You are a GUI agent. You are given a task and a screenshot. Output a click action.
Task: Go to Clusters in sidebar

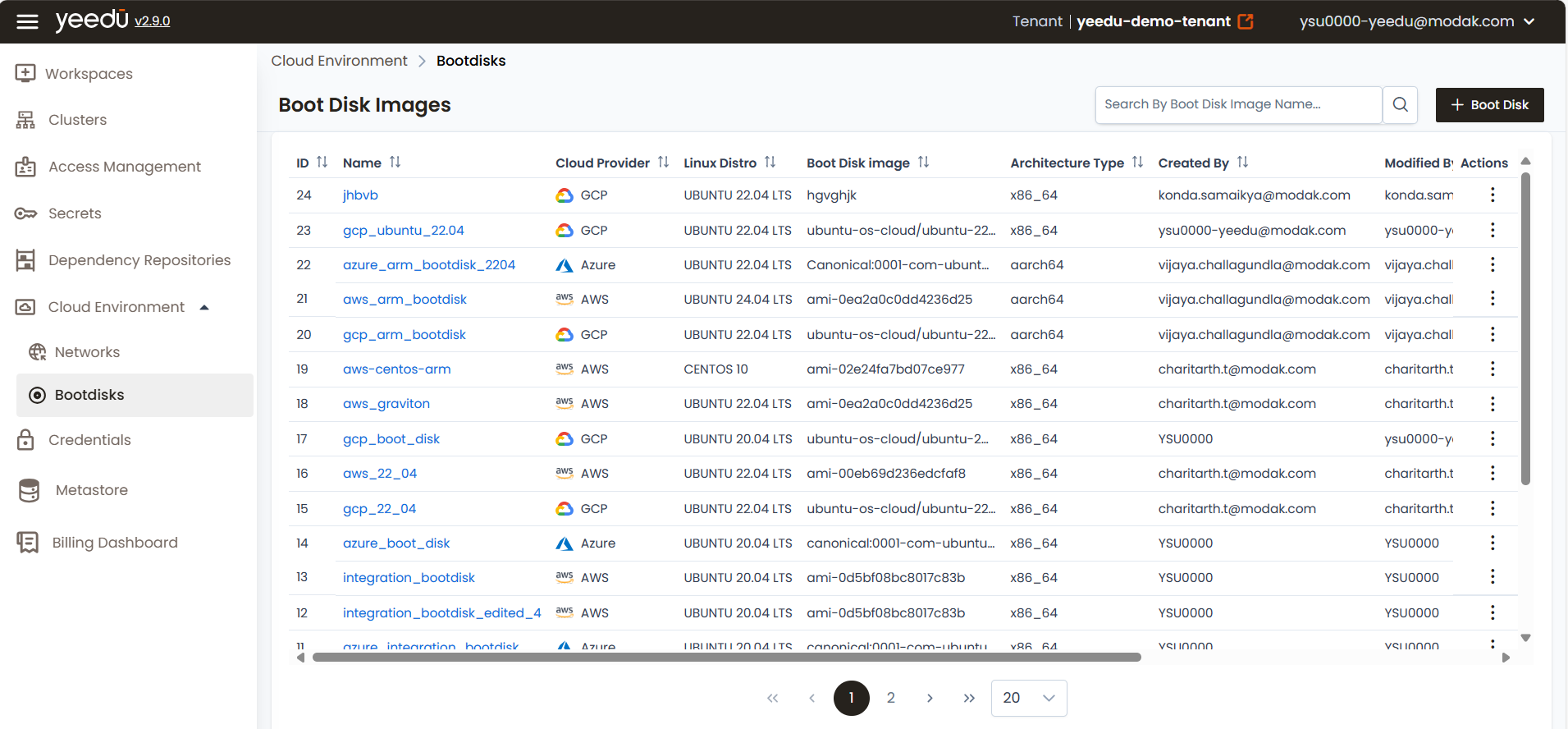[x=77, y=120]
